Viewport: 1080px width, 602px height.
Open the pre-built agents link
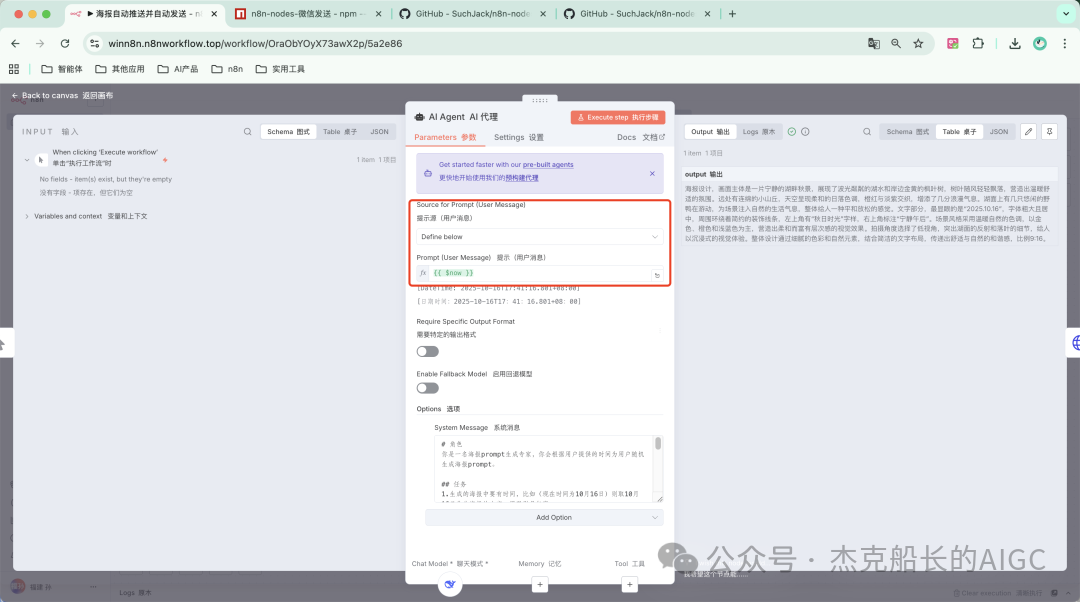pos(548,165)
